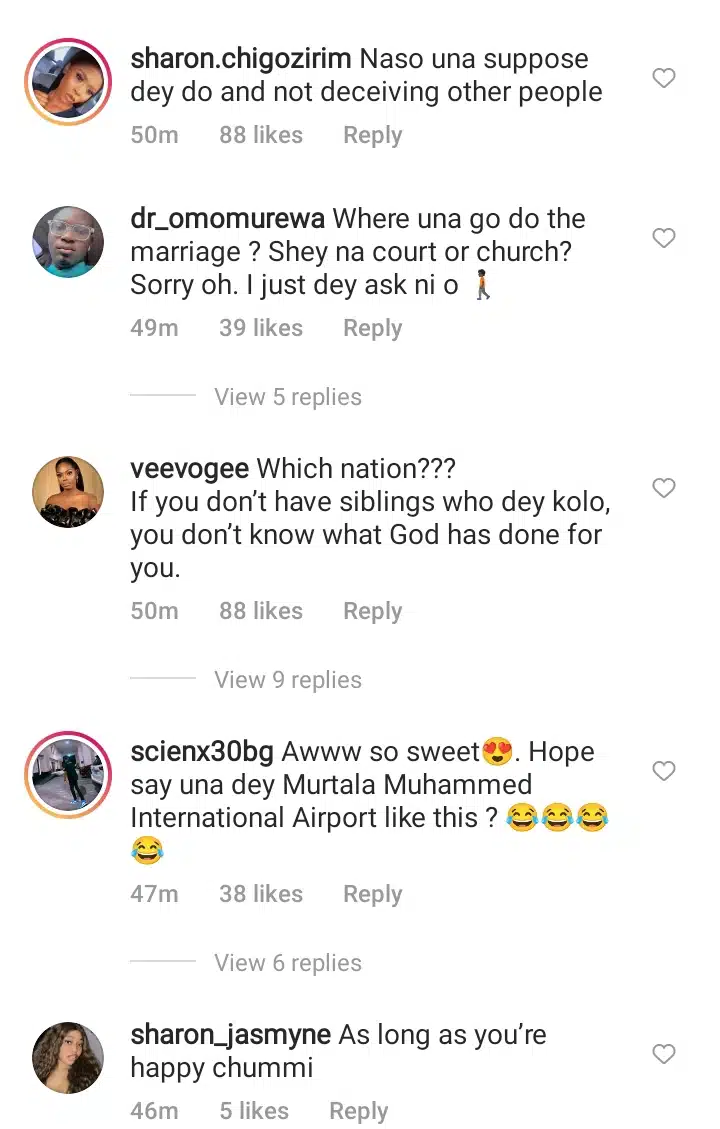Image resolution: width=720 pixels, height=1129 pixels.
Task: Tap heart icon on dr_omomurewa's comment
Action: click(664, 238)
